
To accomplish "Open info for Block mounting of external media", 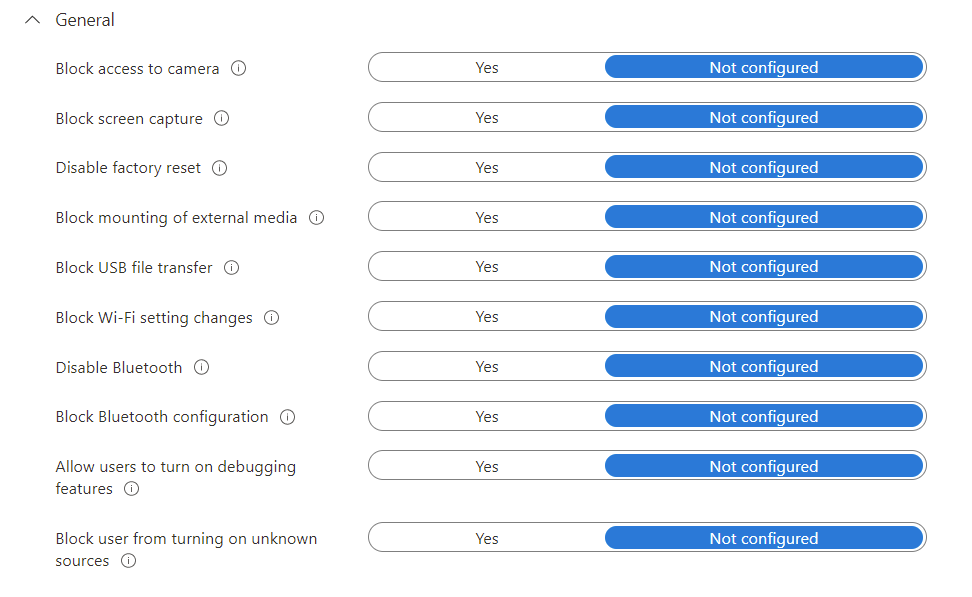I will pos(316,218).
